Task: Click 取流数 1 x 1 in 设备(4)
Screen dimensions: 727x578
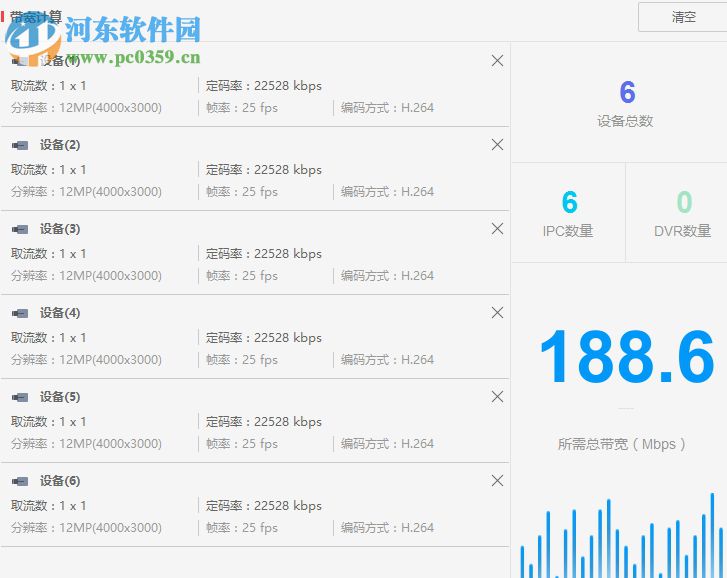Action: [x=49, y=337]
